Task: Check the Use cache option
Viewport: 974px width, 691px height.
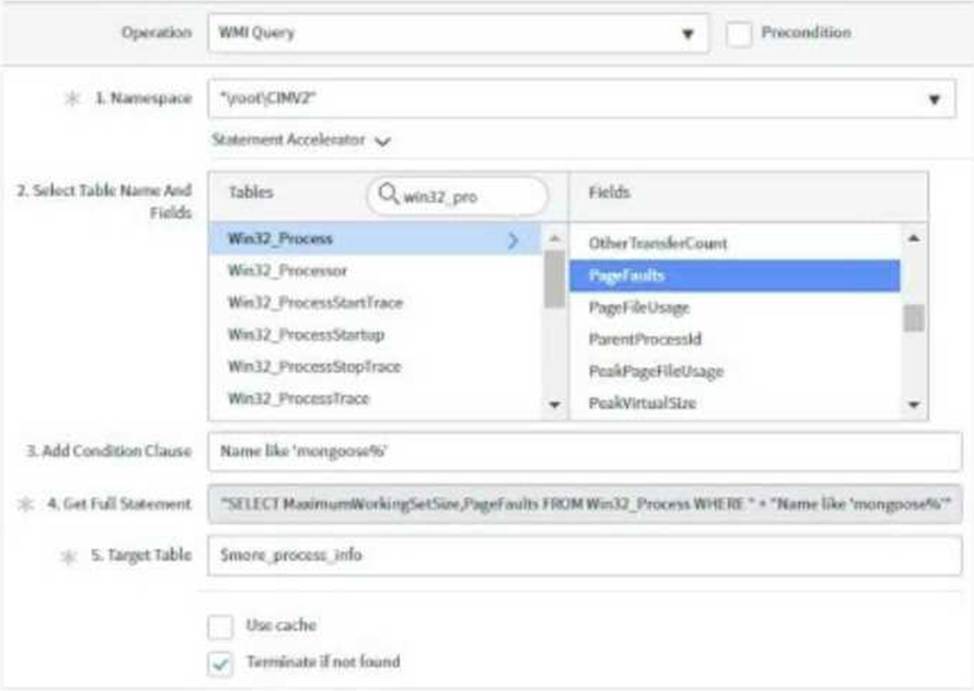Action: click(221, 626)
